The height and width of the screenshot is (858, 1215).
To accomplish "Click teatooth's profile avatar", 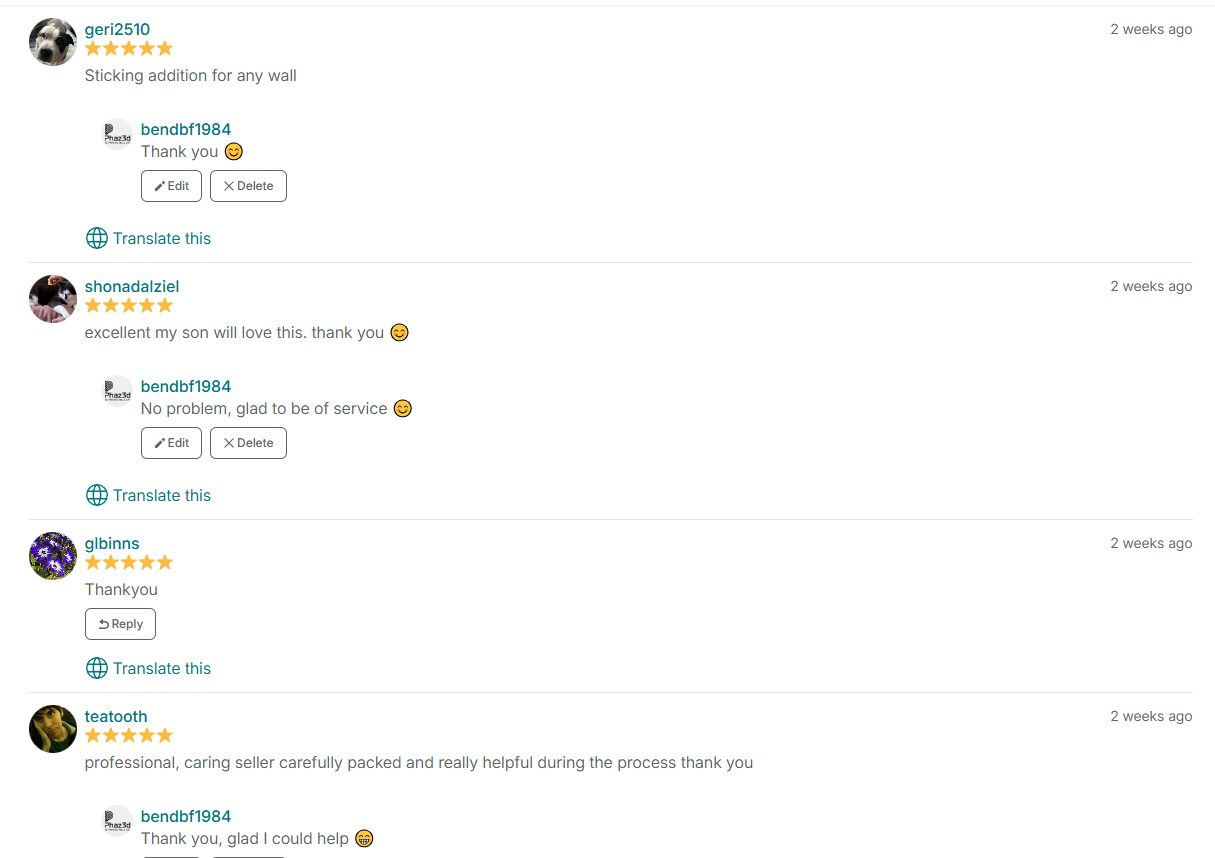I will point(53,729).
